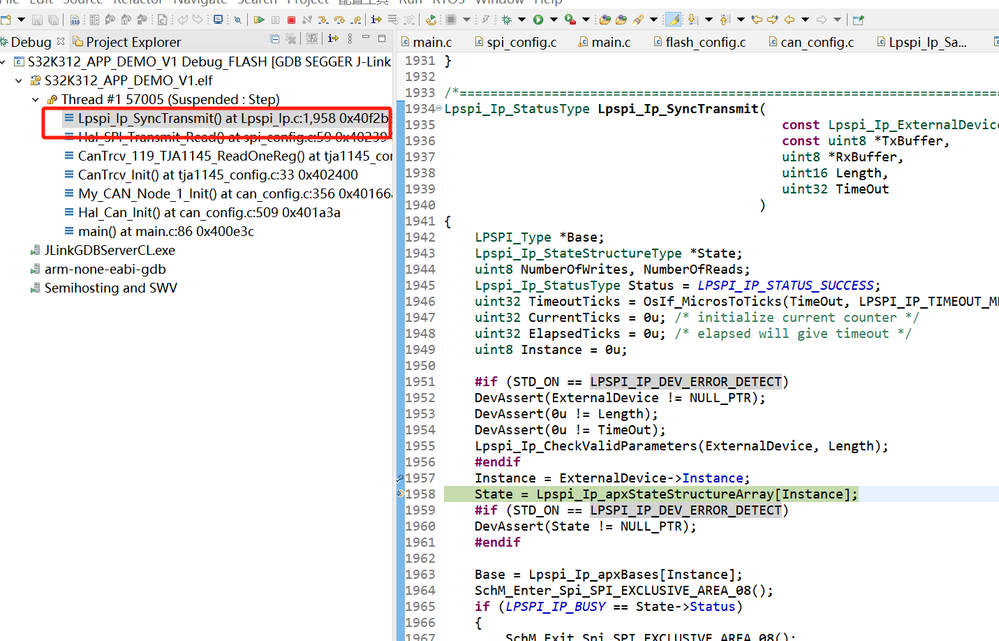Maximize the Debug view panel
Screen dimensions: 999x641
pos(382,38)
